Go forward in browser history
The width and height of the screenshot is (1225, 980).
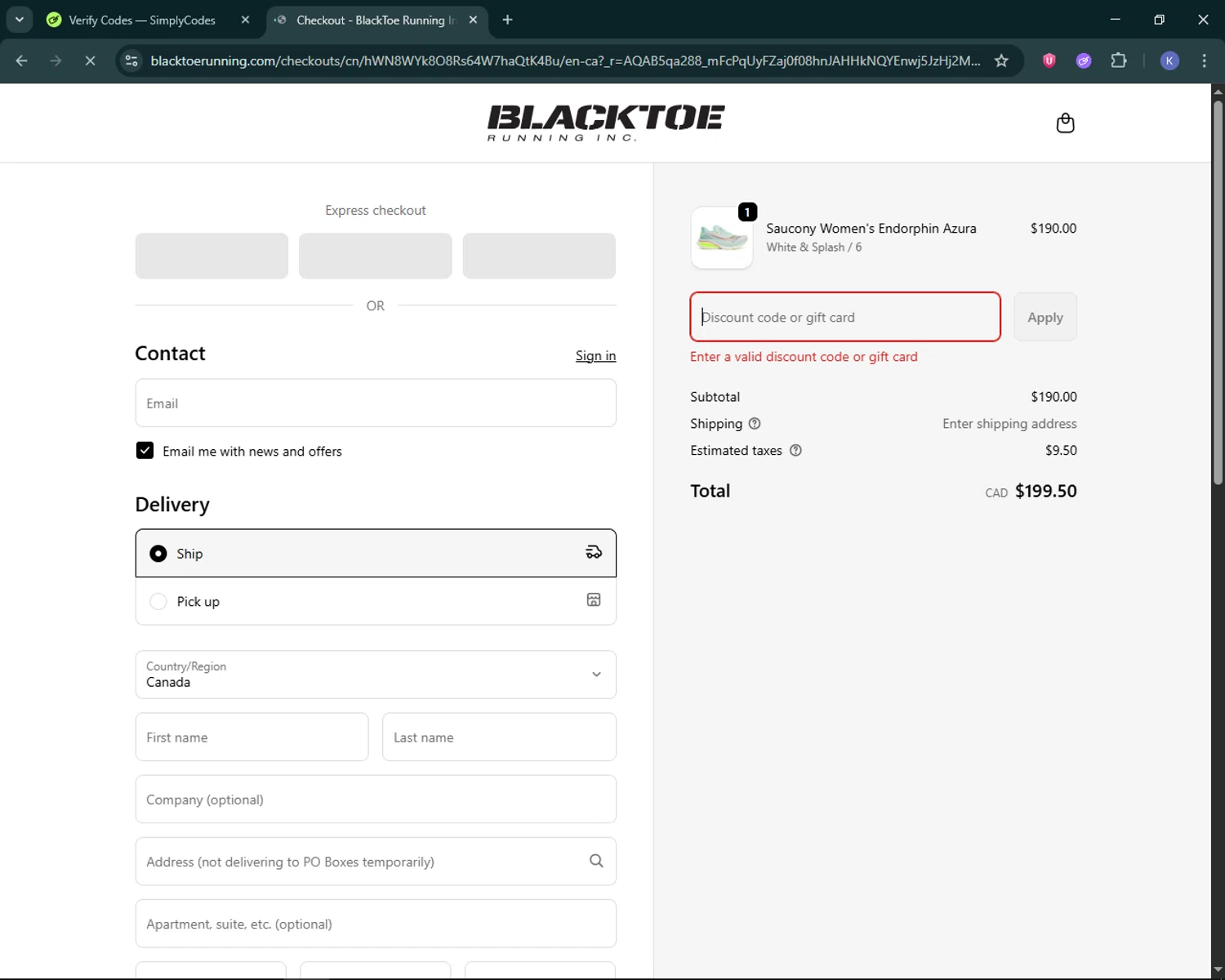[x=56, y=60]
